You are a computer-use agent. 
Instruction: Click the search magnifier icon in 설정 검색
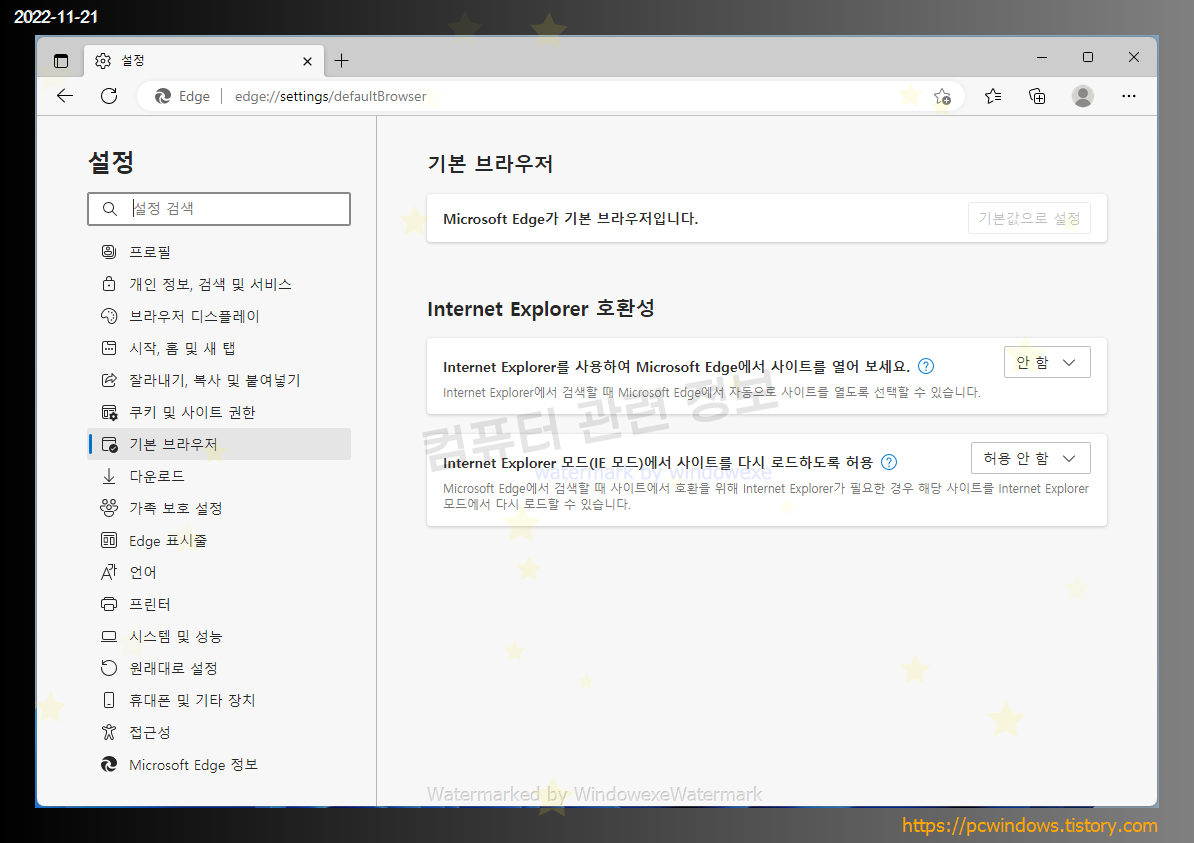point(110,209)
